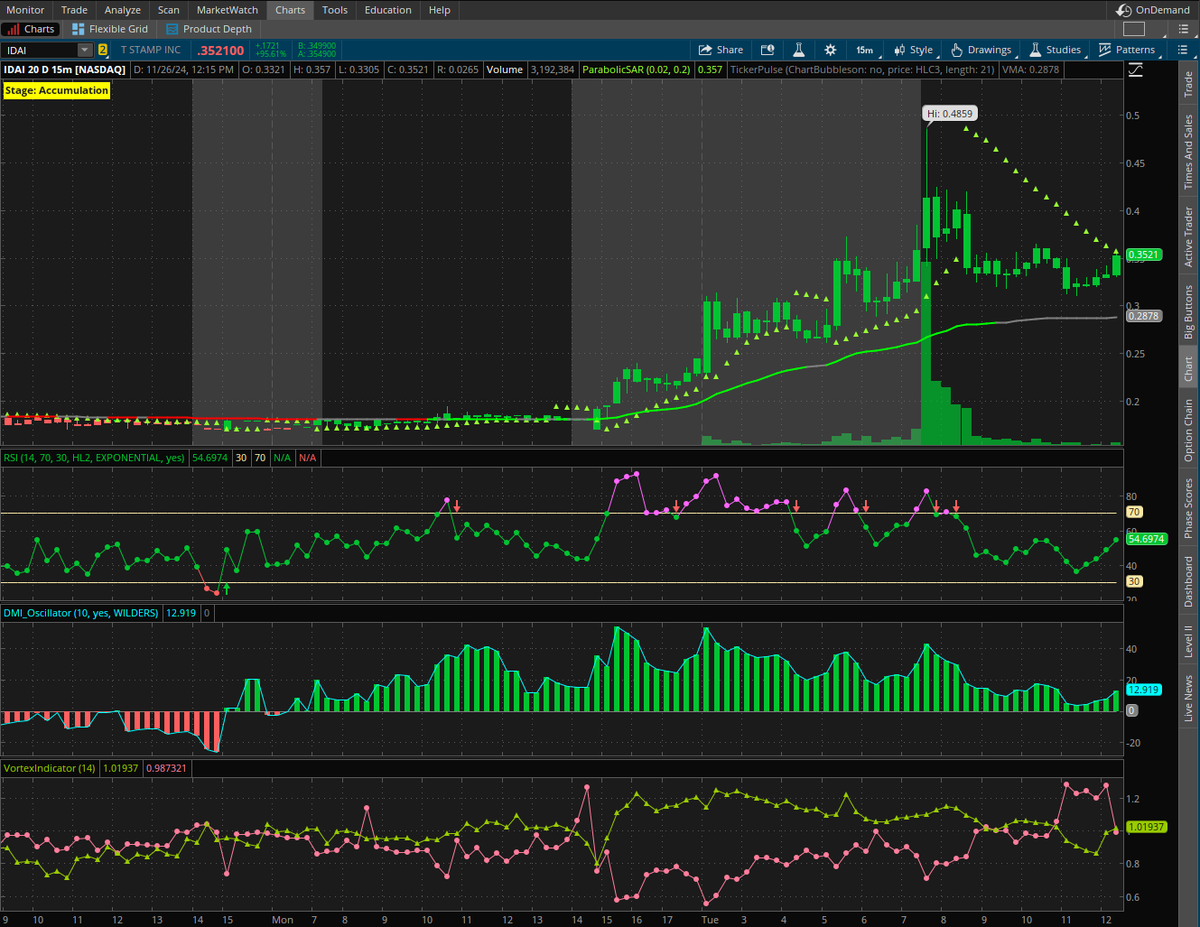Open the Monitor main tab
Screen dimensions: 1200x927
click(26, 10)
